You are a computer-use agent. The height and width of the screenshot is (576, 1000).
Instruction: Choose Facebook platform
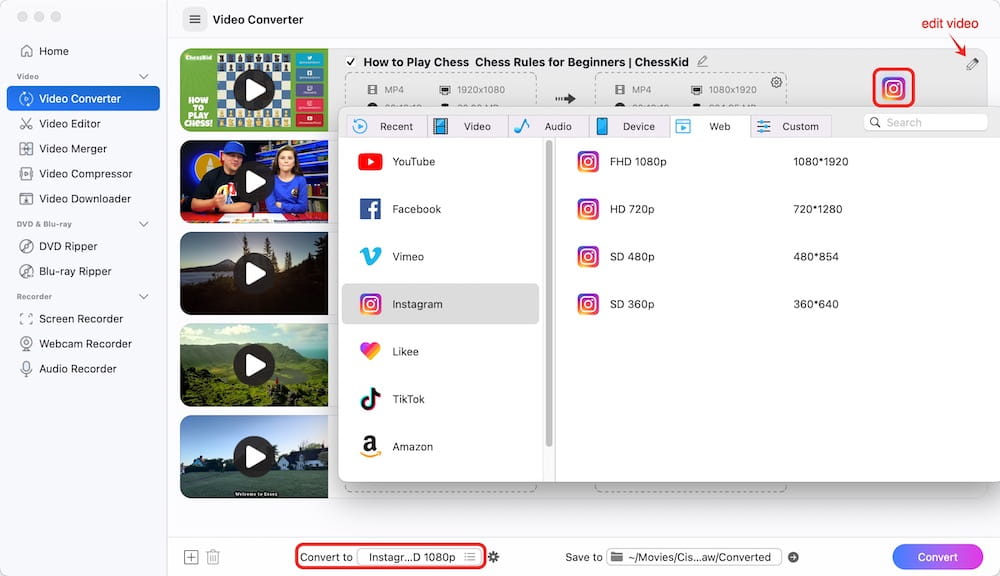440,209
